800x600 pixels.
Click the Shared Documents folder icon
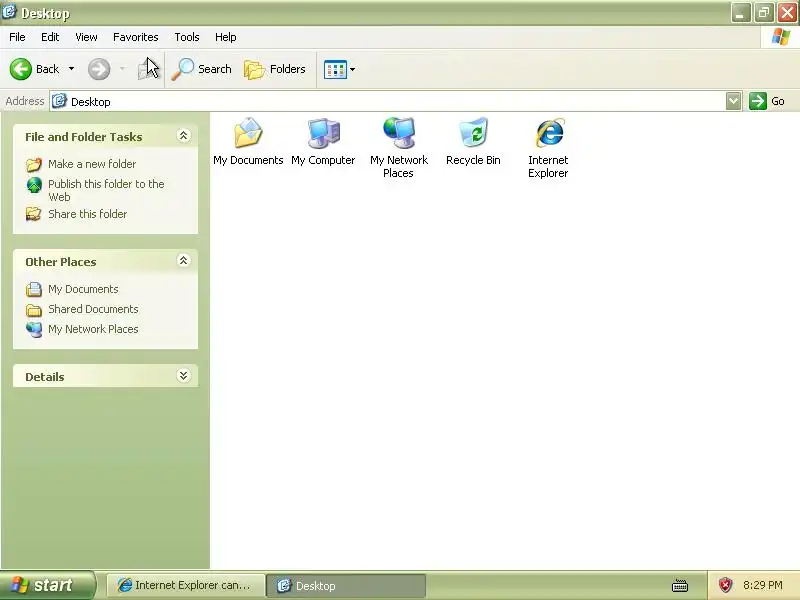tap(34, 310)
